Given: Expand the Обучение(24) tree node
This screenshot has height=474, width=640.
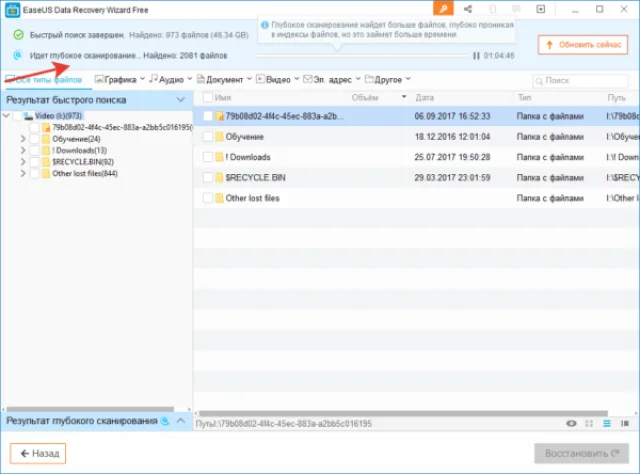Looking at the screenshot, I should [23, 139].
